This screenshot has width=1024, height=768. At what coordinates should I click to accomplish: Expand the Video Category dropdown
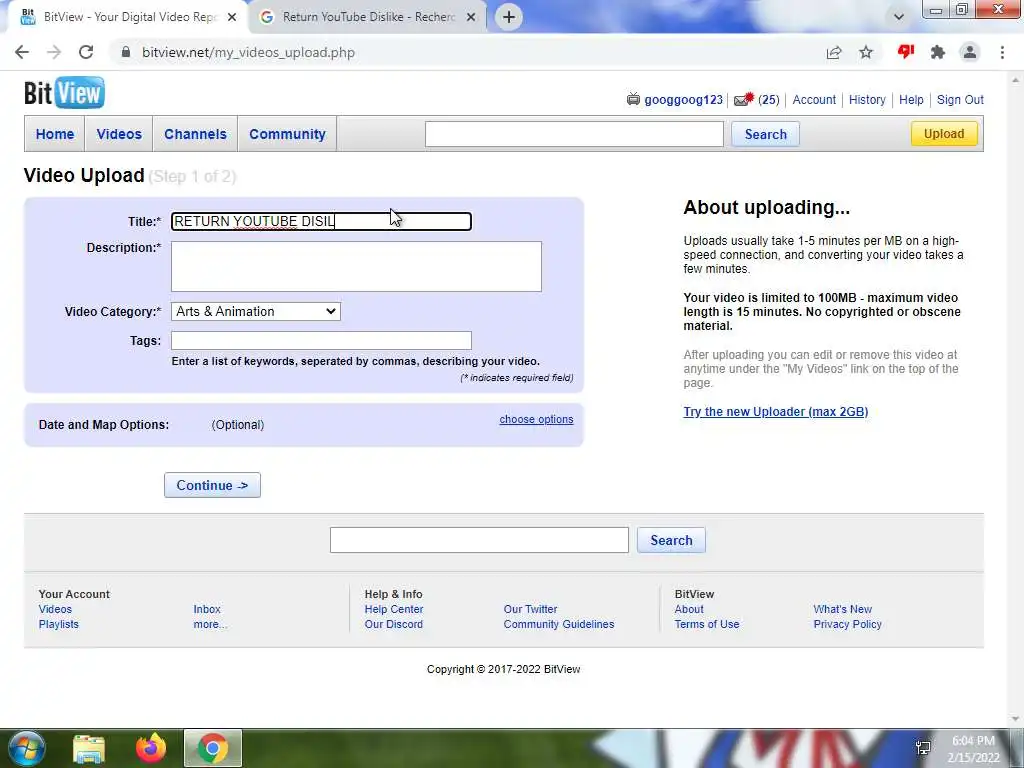click(x=256, y=312)
